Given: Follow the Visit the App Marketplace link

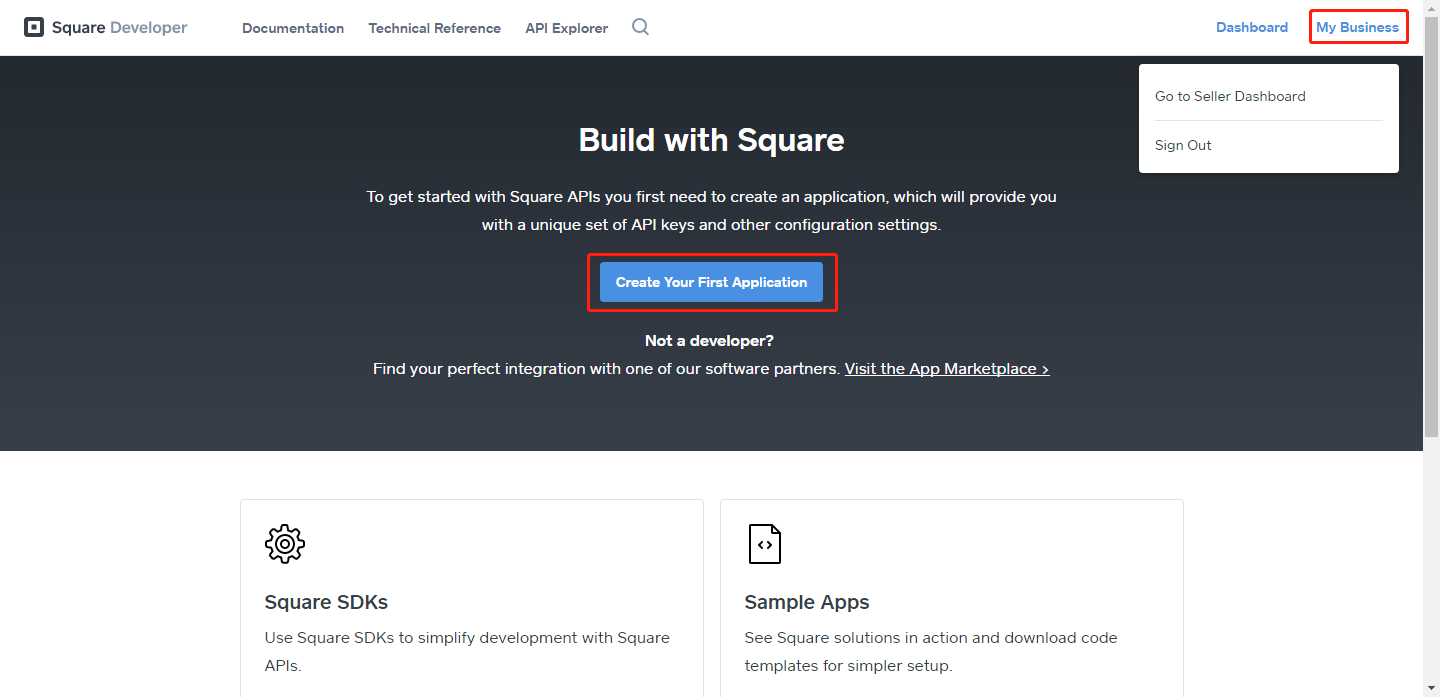Looking at the screenshot, I should pos(947,368).
